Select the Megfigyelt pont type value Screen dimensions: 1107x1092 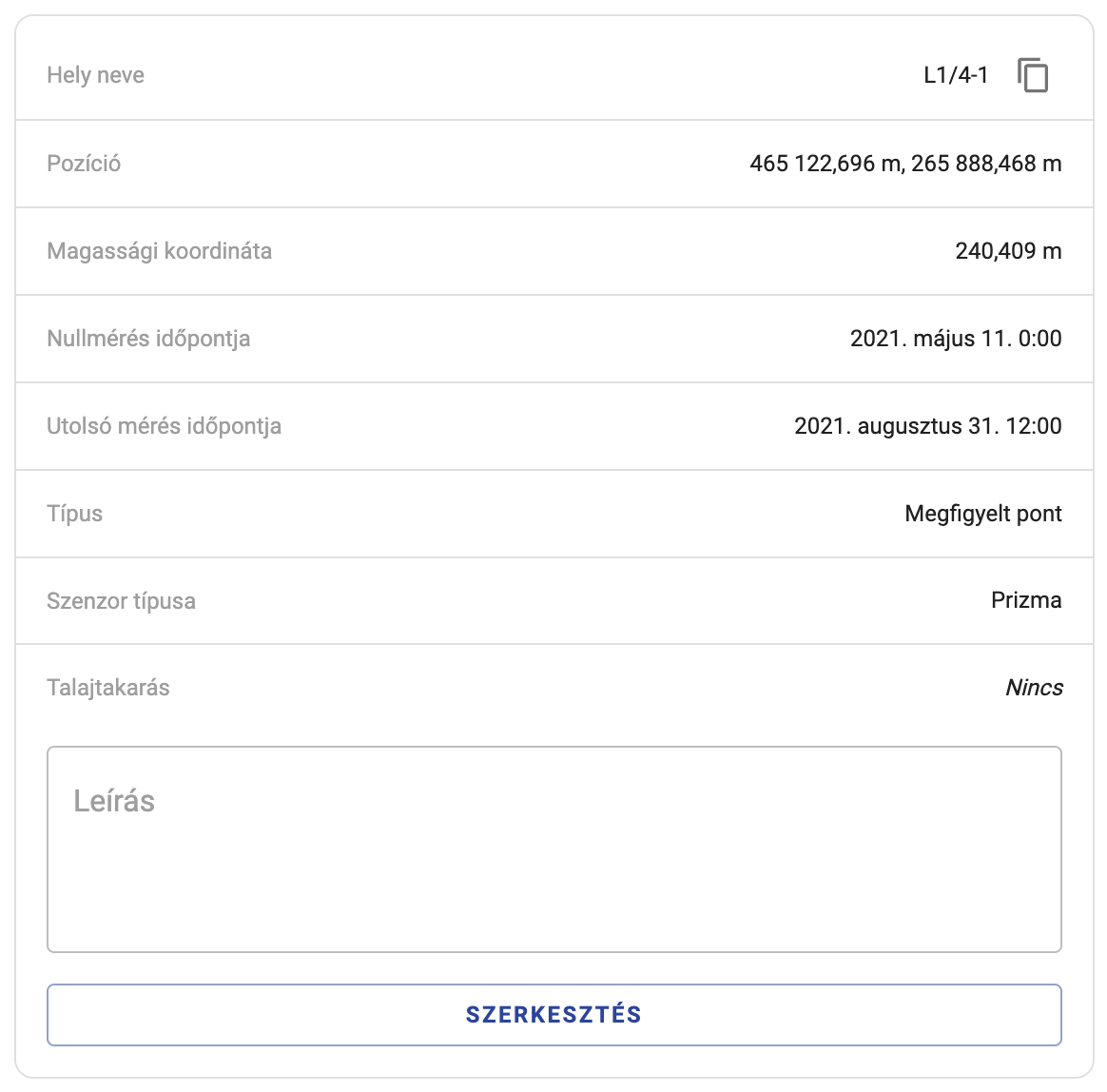pos(982,514)
